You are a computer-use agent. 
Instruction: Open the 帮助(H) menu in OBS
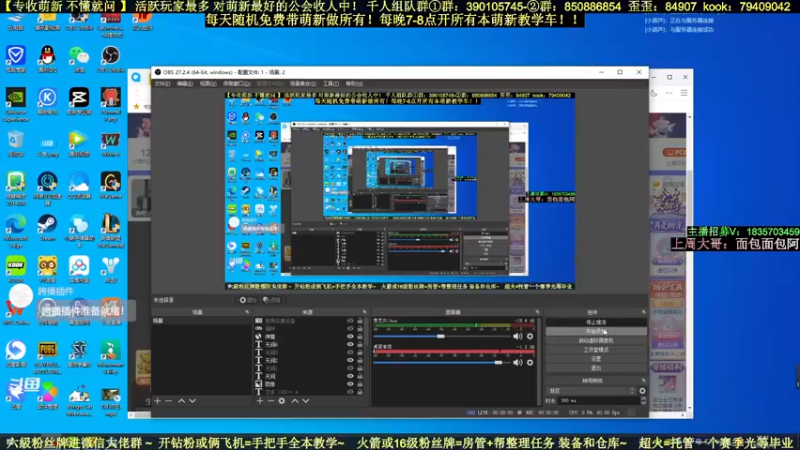click(354, 84)
